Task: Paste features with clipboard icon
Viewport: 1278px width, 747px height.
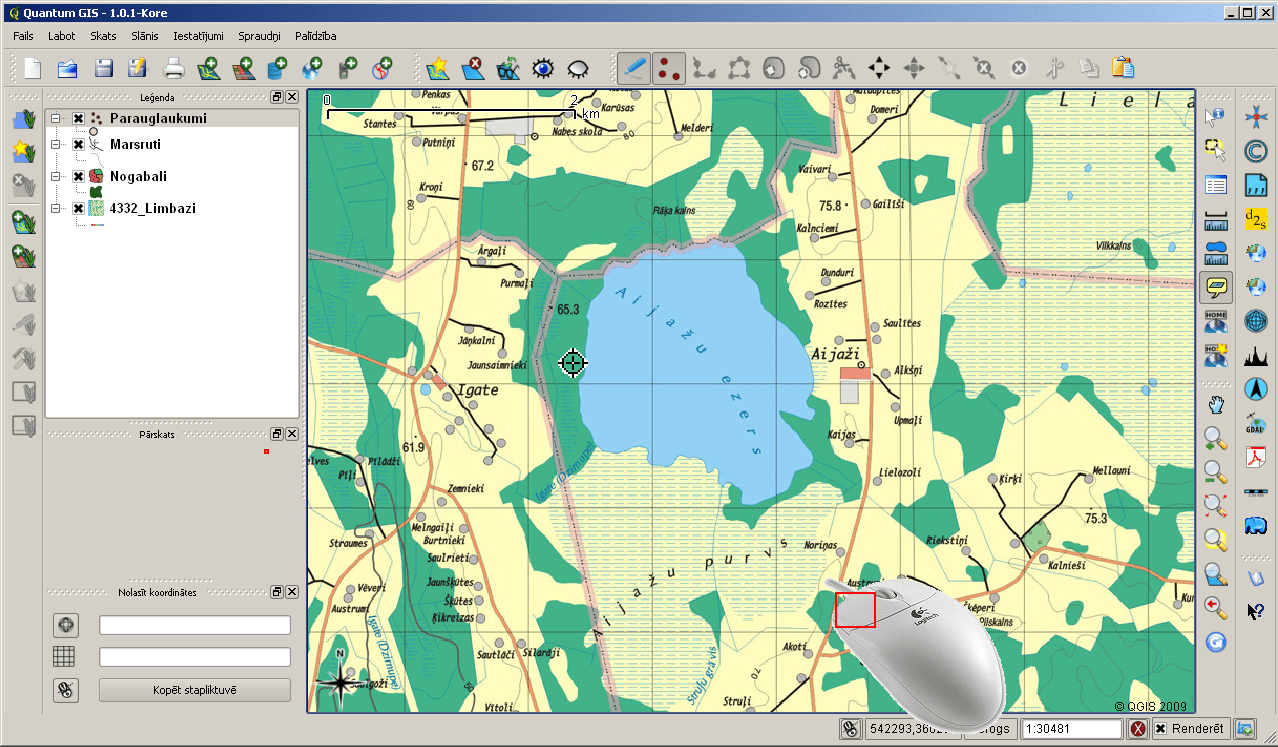Action: (x=1123, y=68)
